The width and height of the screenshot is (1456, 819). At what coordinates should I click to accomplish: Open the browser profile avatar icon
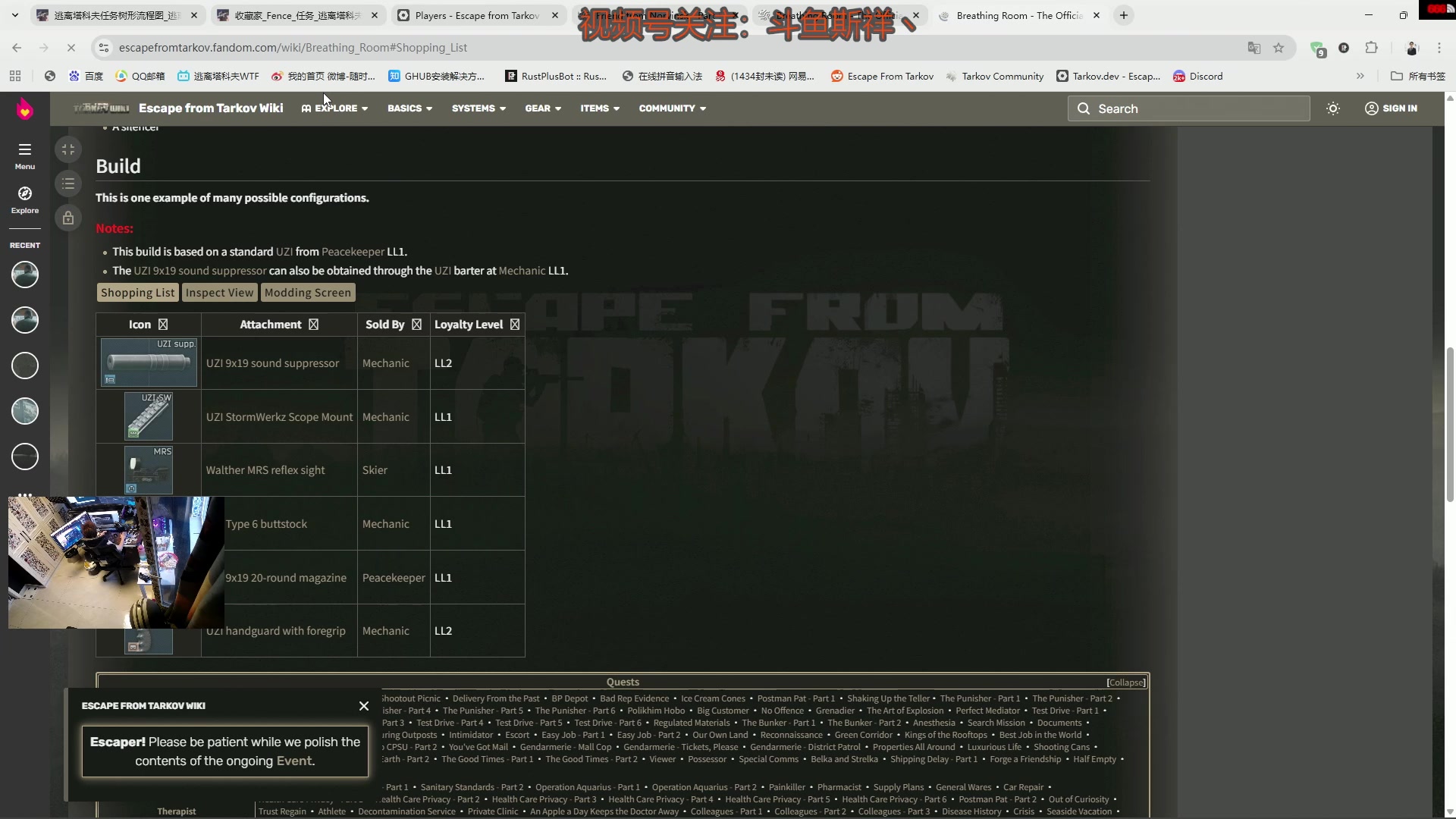pos(1412,48)
